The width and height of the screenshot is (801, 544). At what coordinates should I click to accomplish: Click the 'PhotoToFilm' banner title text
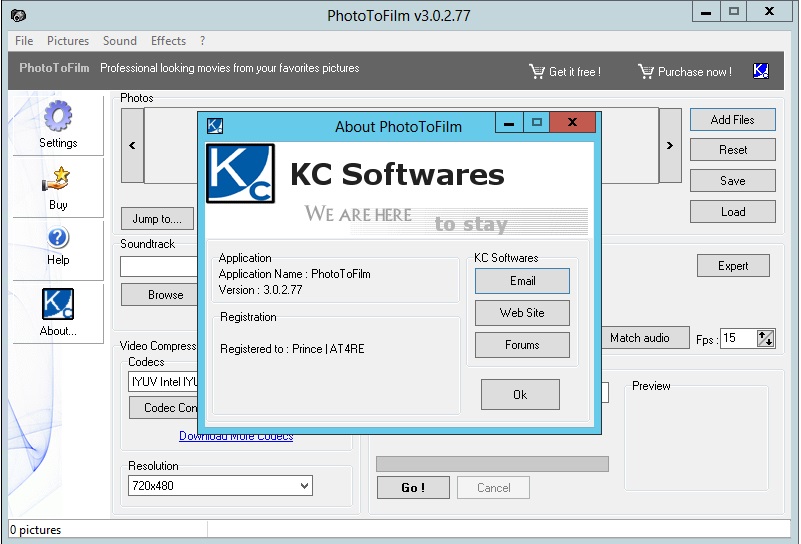coord(54,68)
